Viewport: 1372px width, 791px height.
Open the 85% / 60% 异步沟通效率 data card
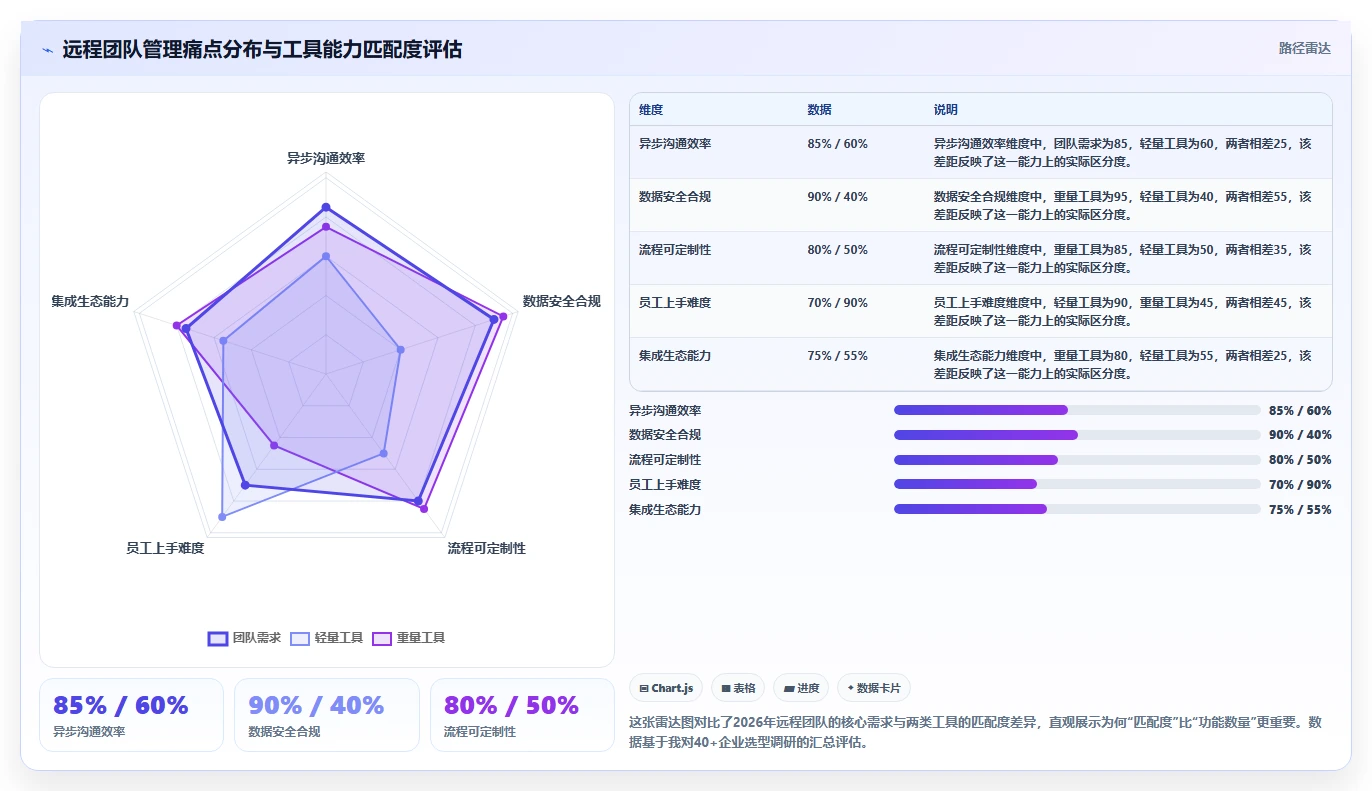[131, 715]
